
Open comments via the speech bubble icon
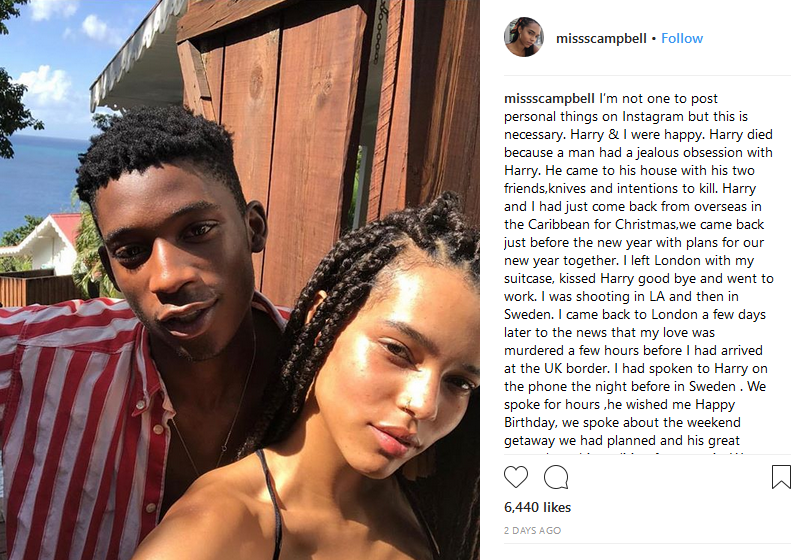(x=556, y=477)
